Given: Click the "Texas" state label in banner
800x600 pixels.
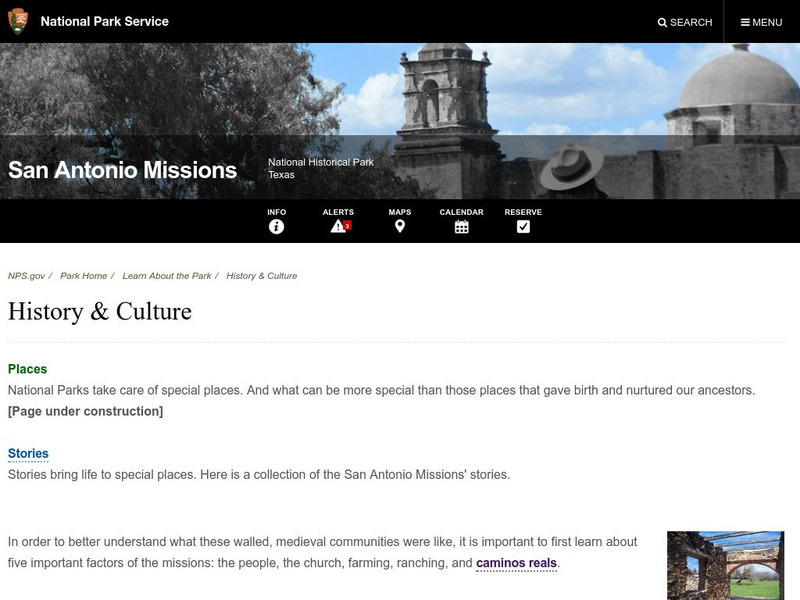Looking at the screenshot, I should (282, 174).
